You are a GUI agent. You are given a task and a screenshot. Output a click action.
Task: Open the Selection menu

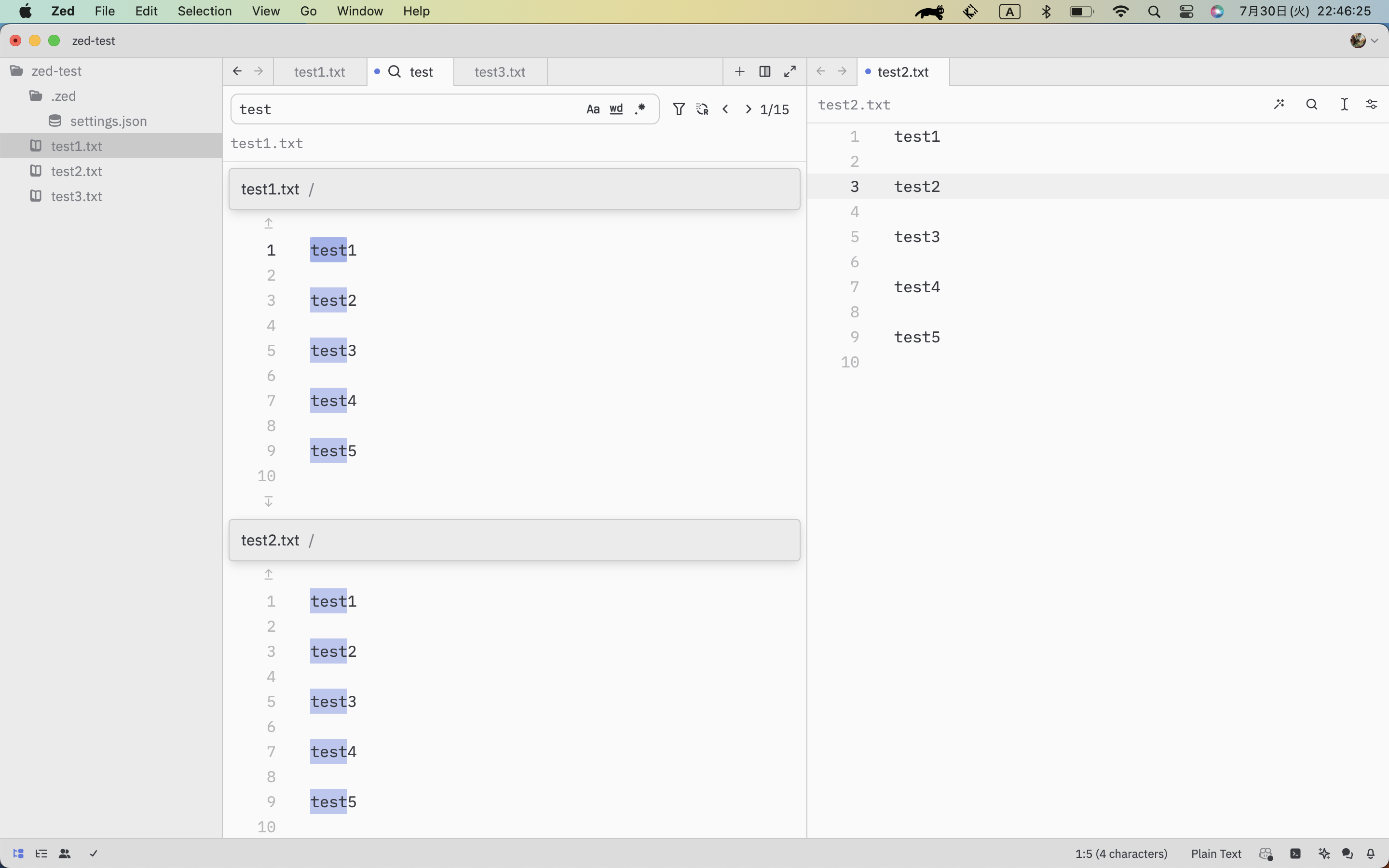[x=204, y=11]
